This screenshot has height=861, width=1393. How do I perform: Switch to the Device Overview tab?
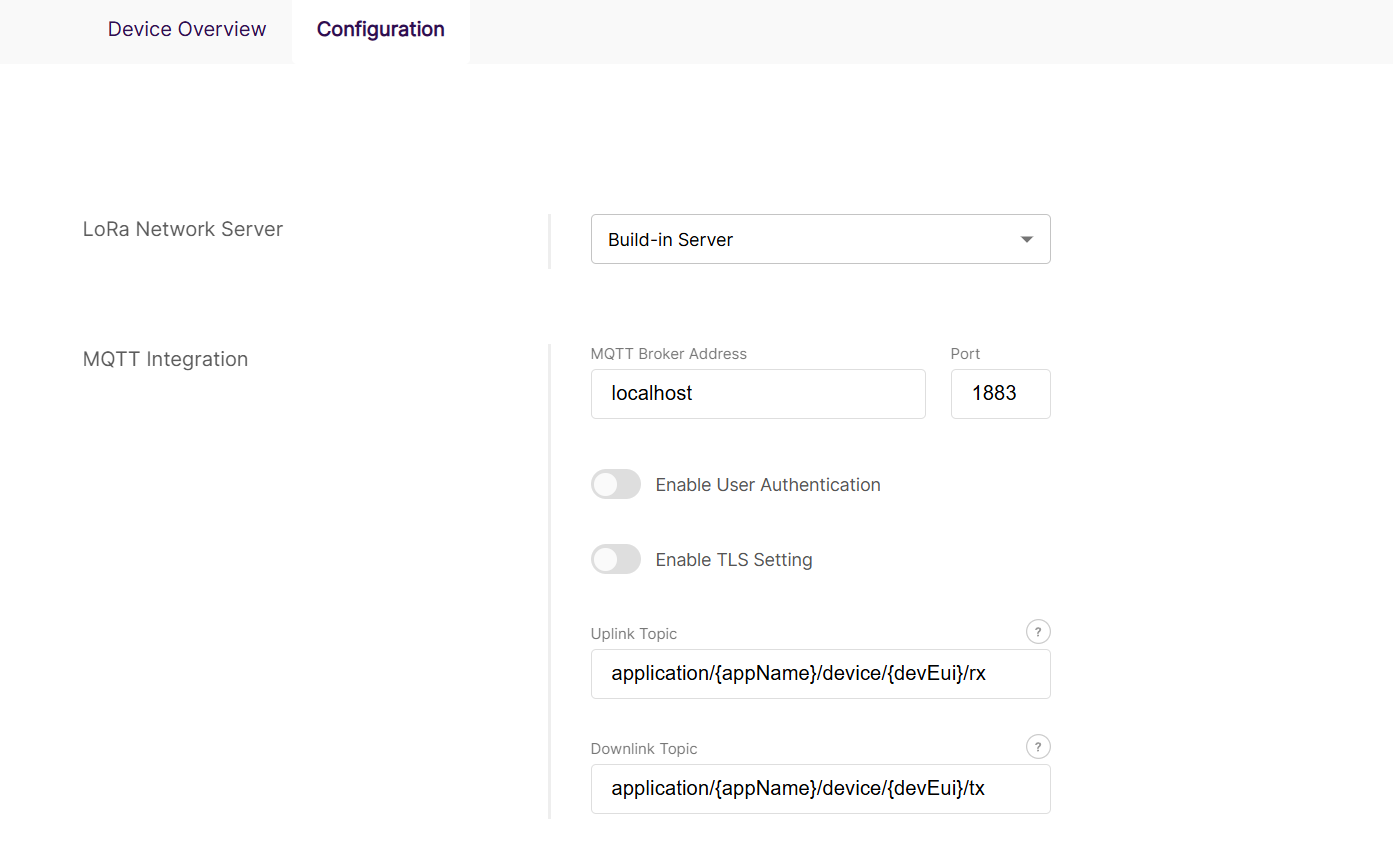tap(187, 29)
